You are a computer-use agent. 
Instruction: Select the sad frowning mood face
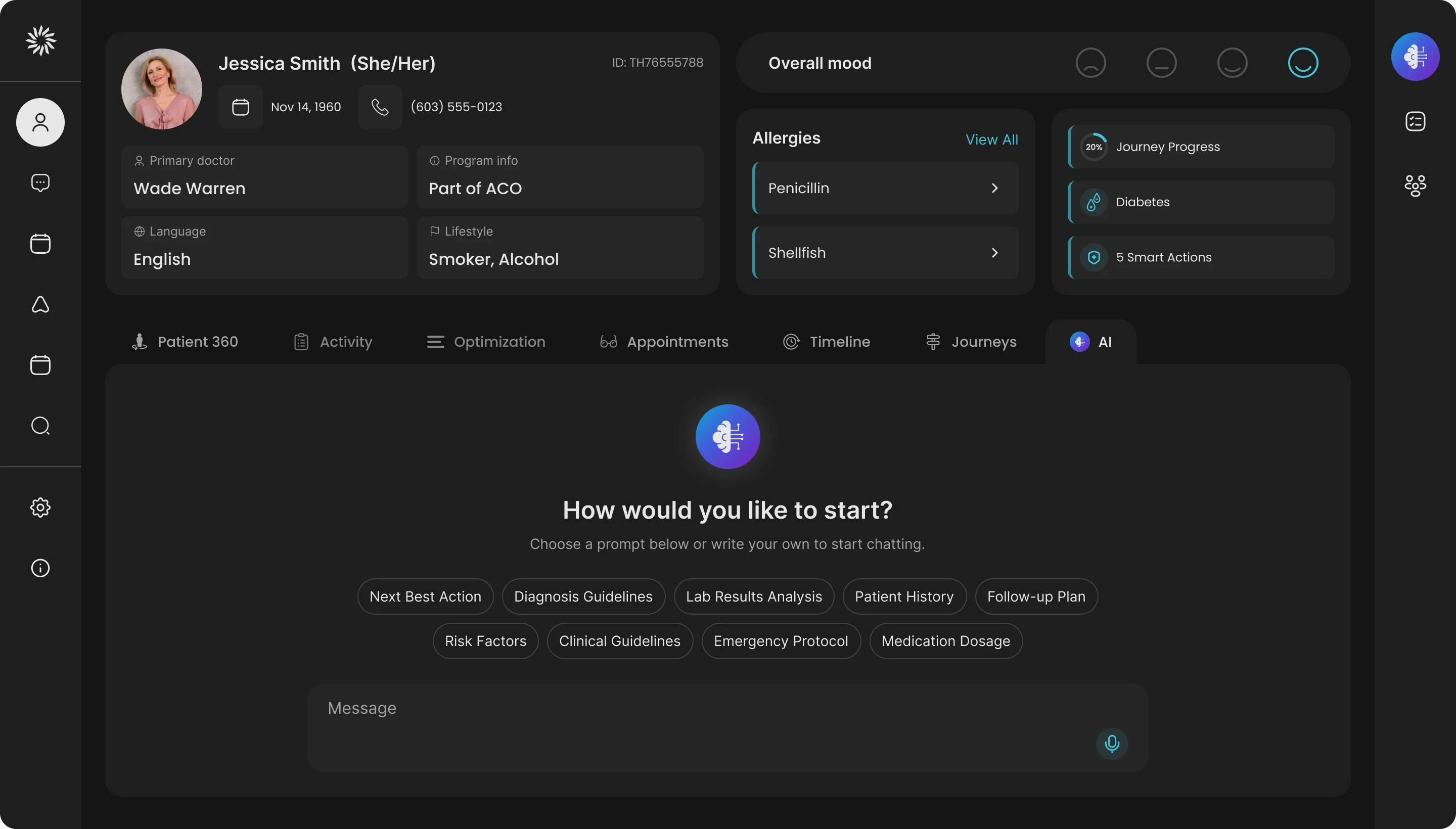[x=1090, y=63]
